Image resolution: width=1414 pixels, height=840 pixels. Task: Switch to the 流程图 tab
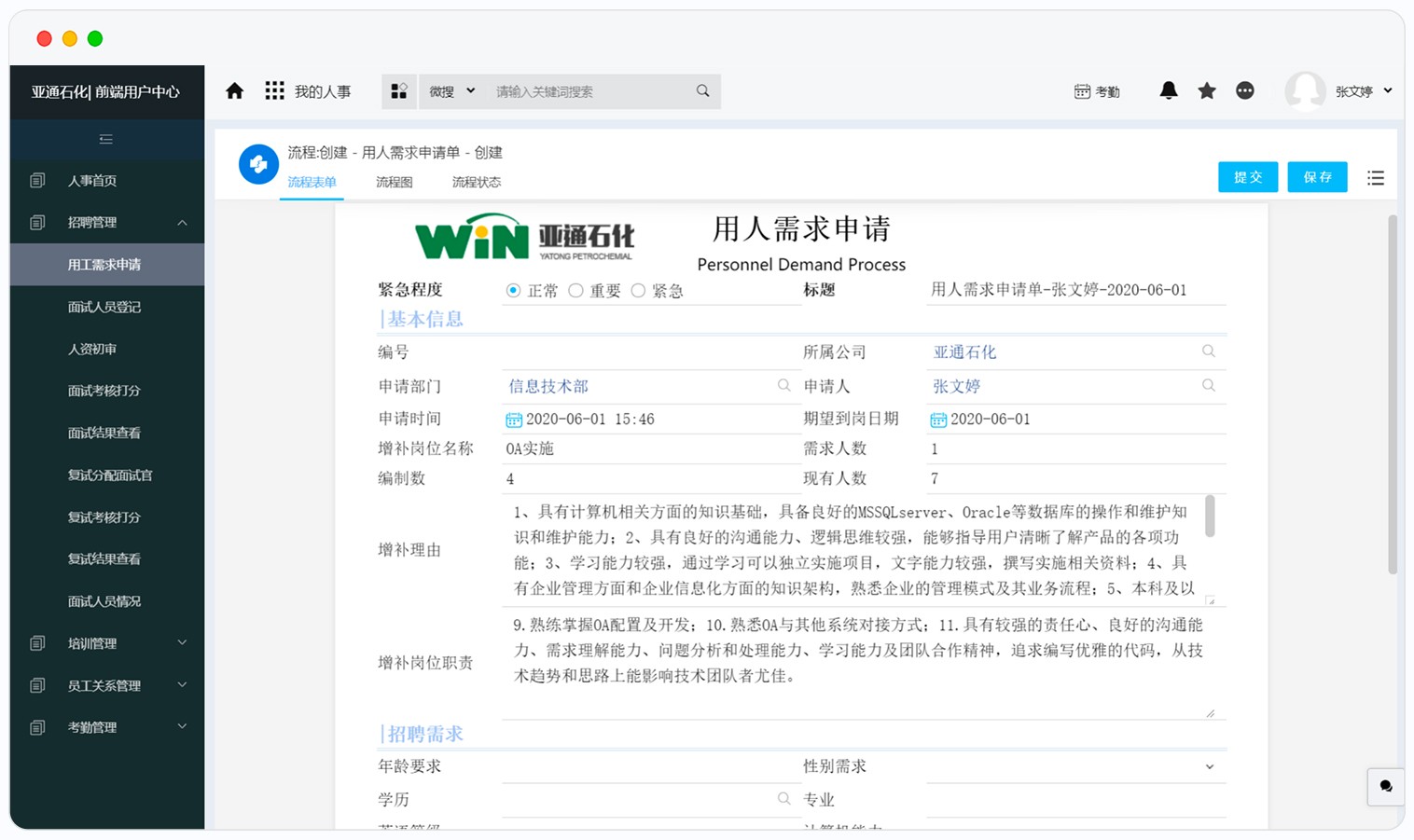(394, 183)
